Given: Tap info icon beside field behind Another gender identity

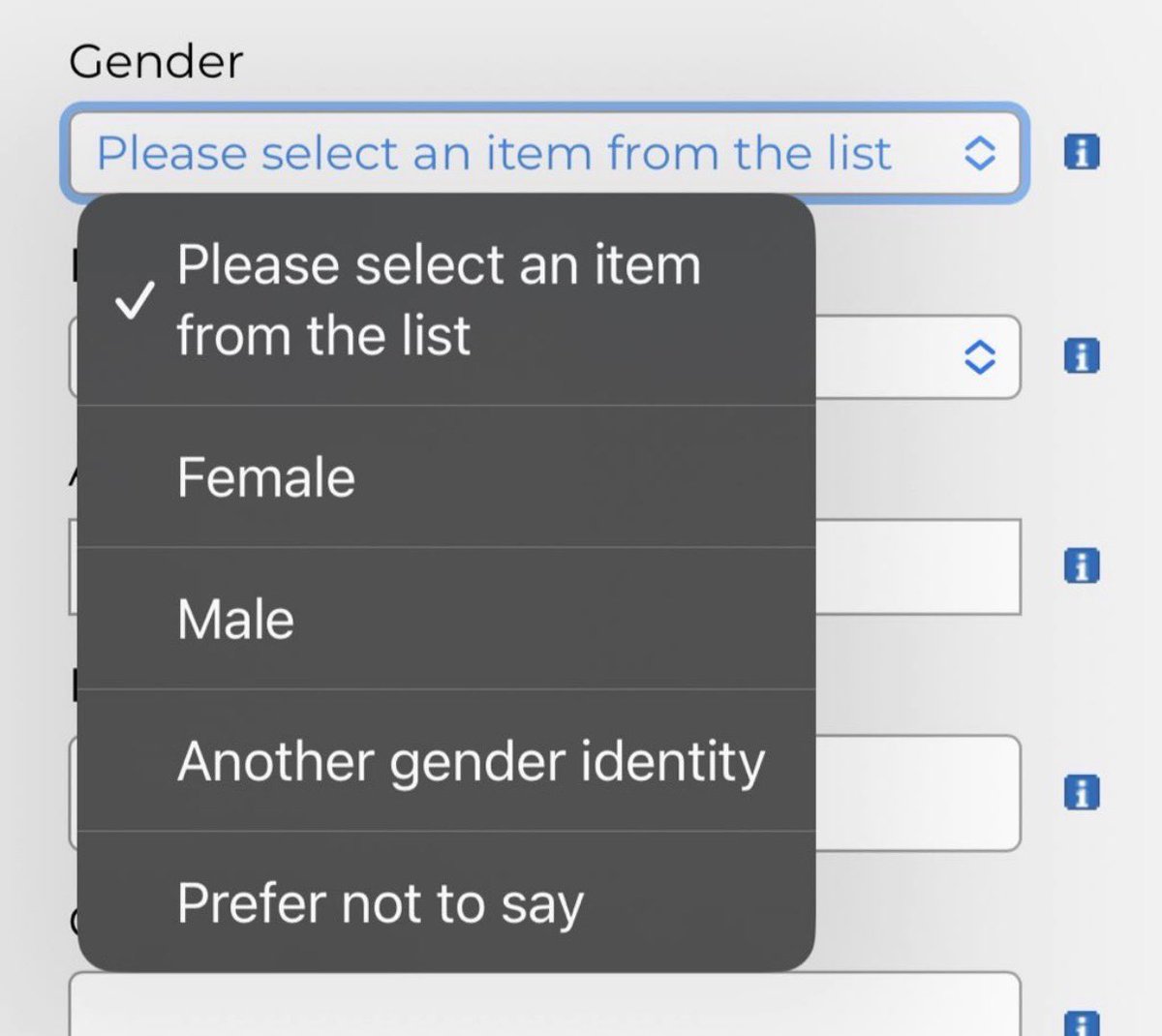Looking at the screenshot, I should tap(1082, 792).
